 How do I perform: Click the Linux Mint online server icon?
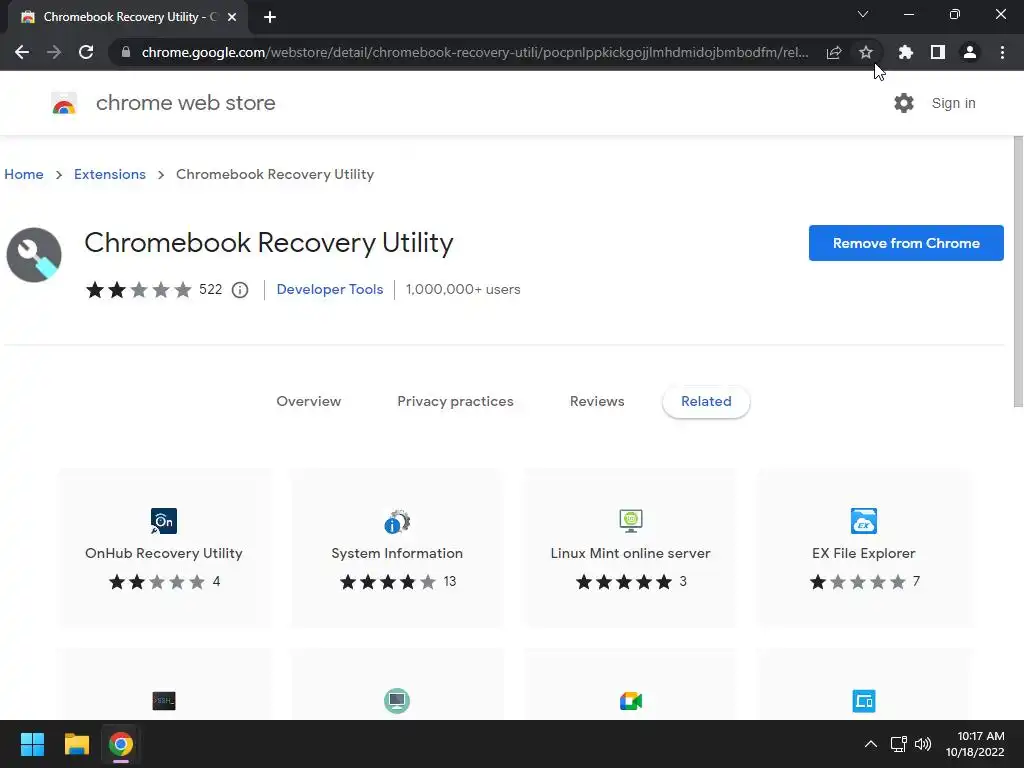click(631, 520)
